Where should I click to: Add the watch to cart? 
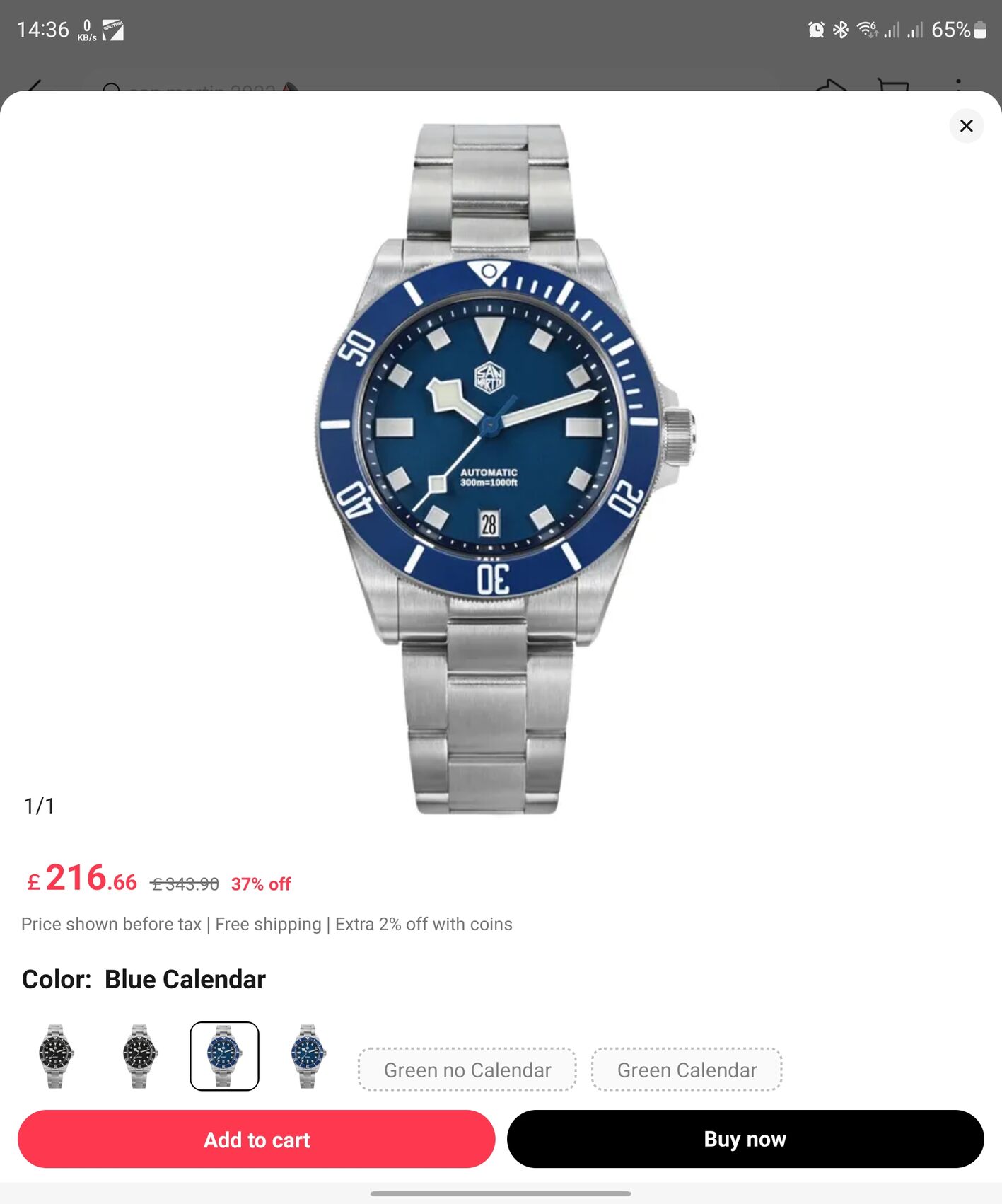[257, 1139]
